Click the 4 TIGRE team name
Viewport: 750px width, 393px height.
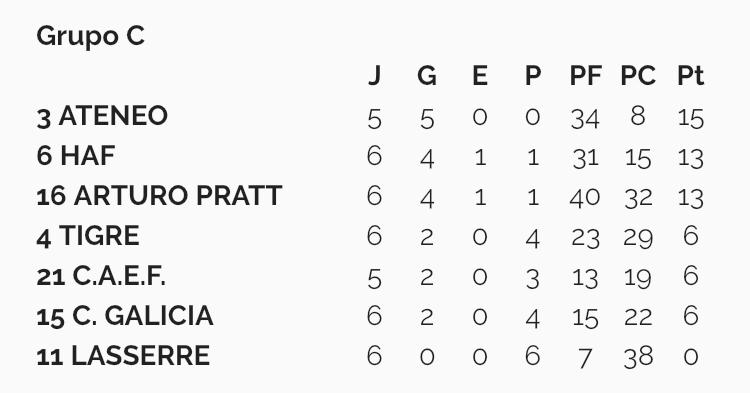click(x=88, y=236)
